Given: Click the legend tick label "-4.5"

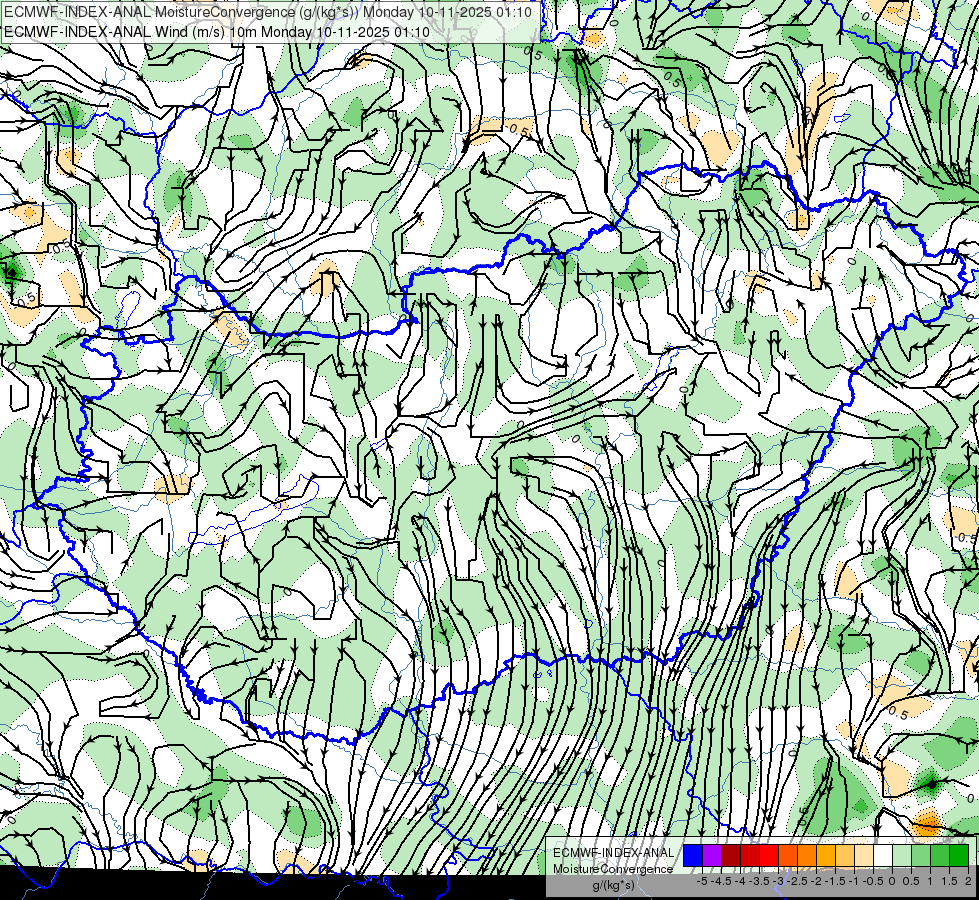Looking at the screenshot, I should 721,881.
